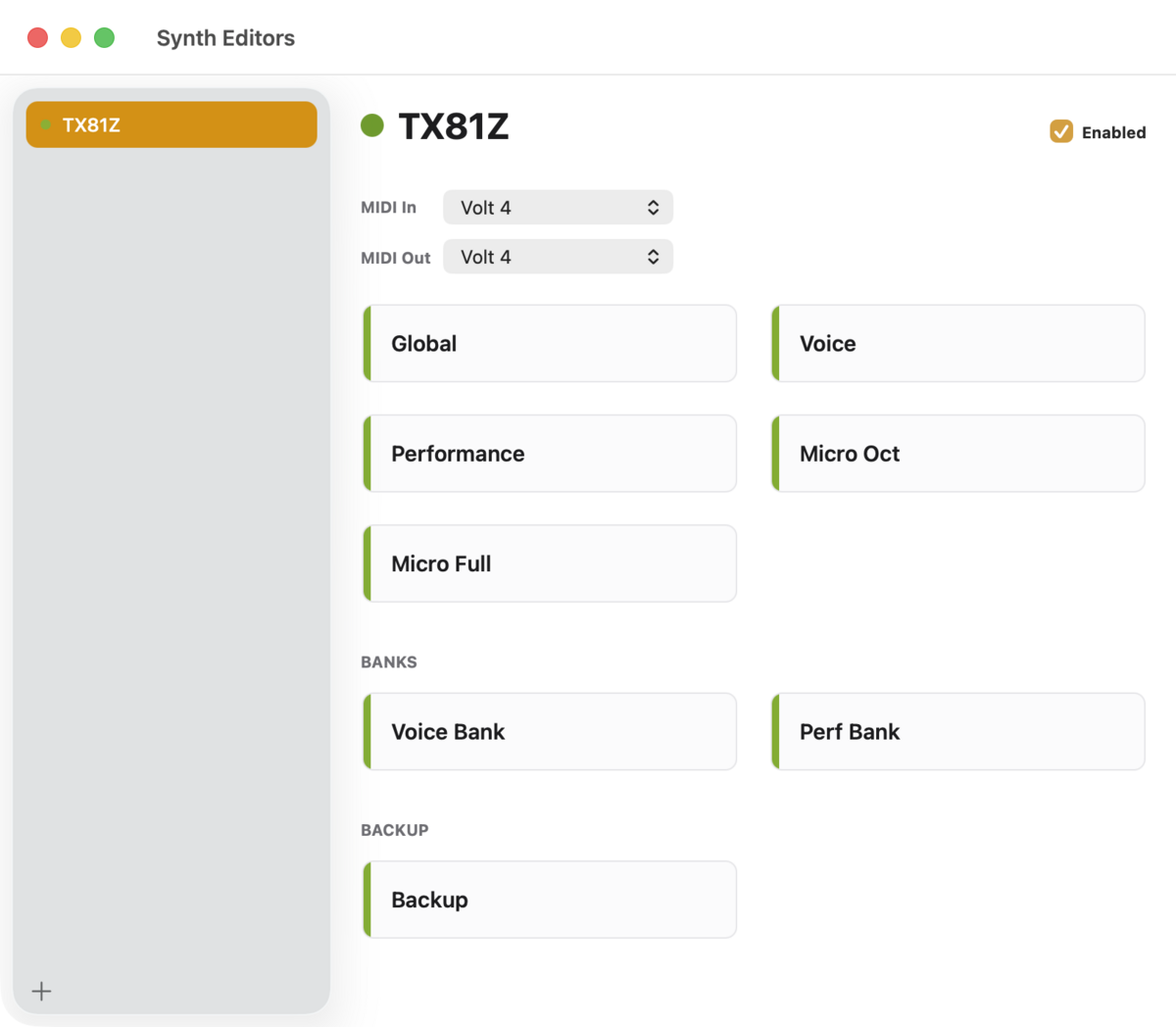
Task: Click the small status dot in sidebar TX81Z item
Action: [45, 124]
